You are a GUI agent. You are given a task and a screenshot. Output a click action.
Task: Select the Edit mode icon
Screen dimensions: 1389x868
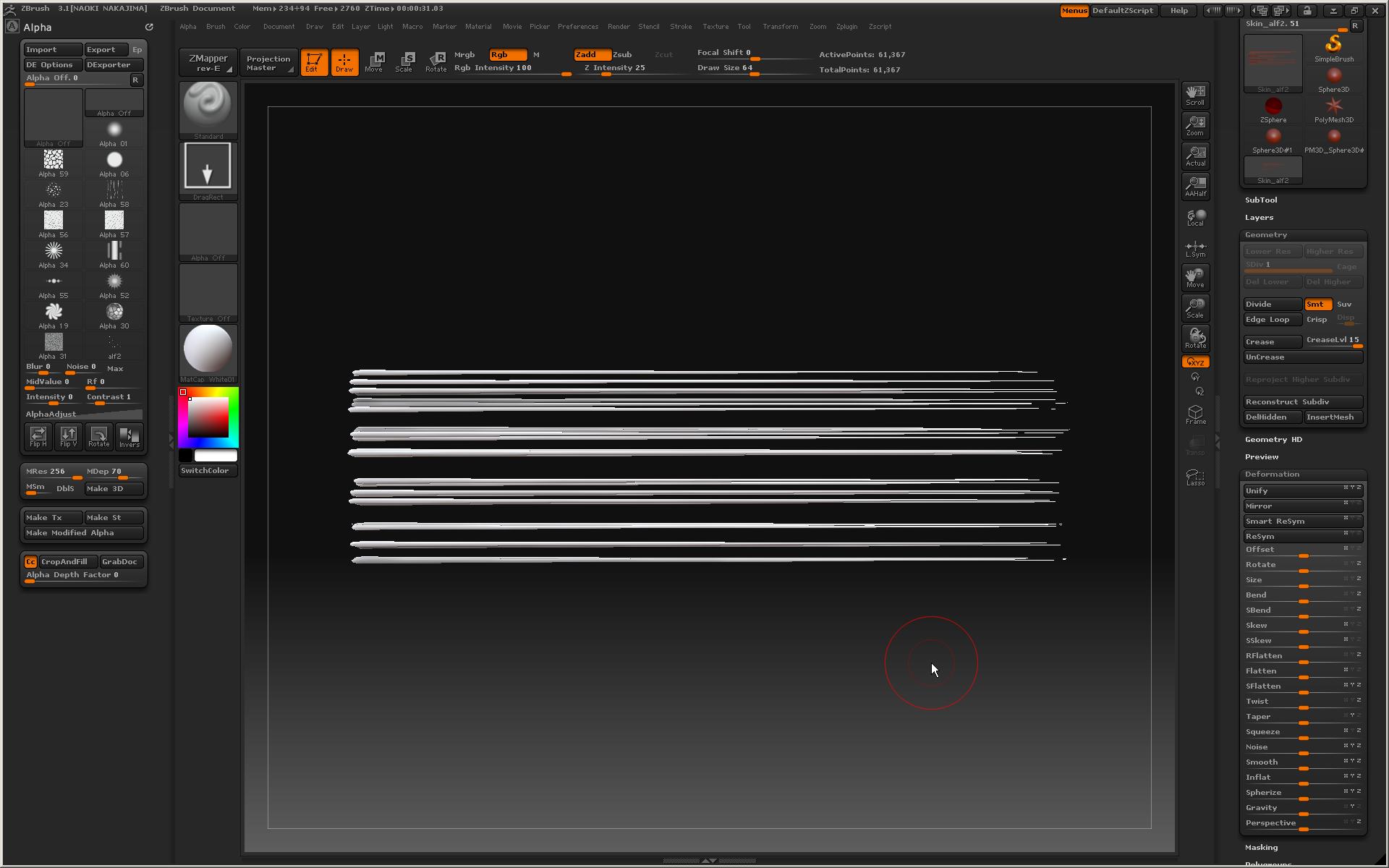coord(314,62)
